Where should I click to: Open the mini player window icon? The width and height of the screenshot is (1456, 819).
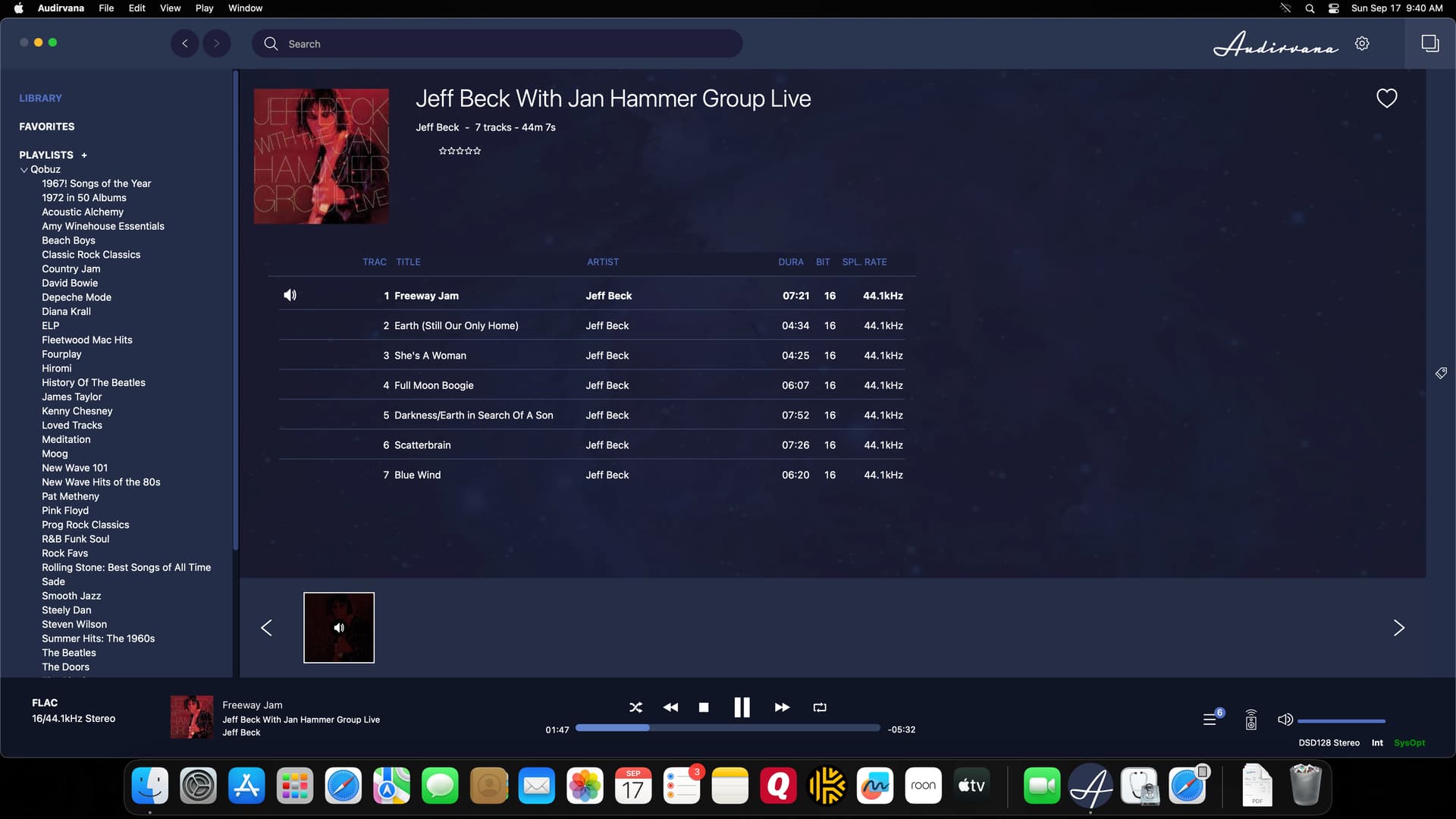1430,43
